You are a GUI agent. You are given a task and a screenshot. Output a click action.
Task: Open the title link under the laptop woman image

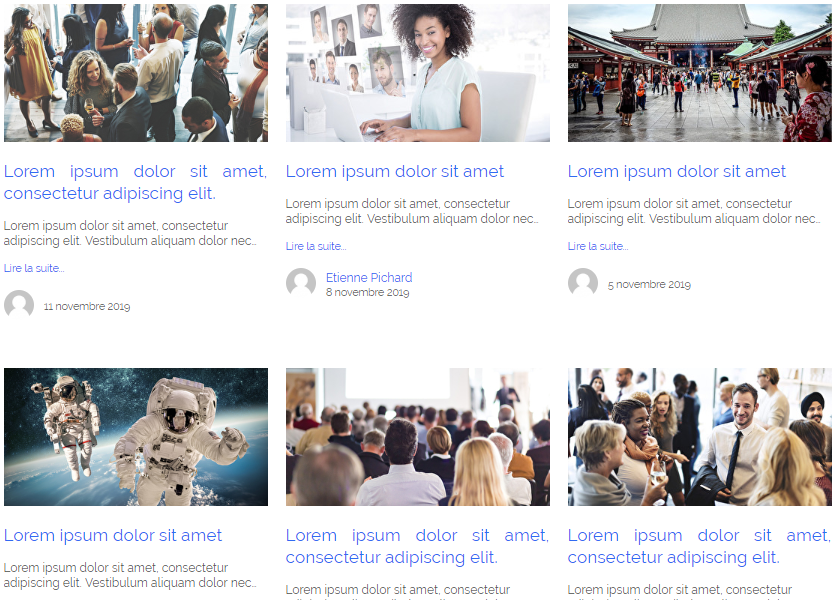394,171
